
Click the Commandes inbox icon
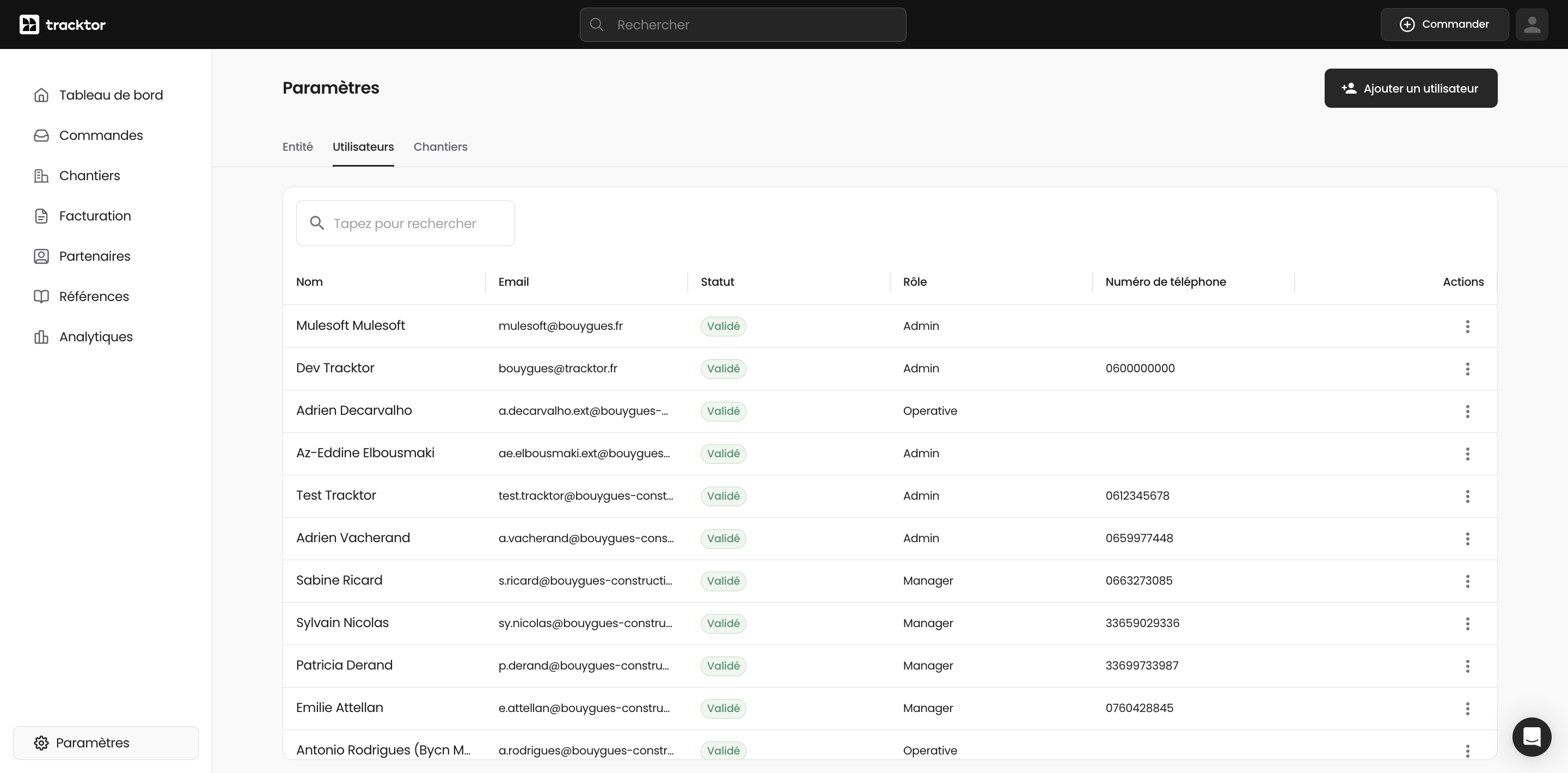[x=41, y=135]
